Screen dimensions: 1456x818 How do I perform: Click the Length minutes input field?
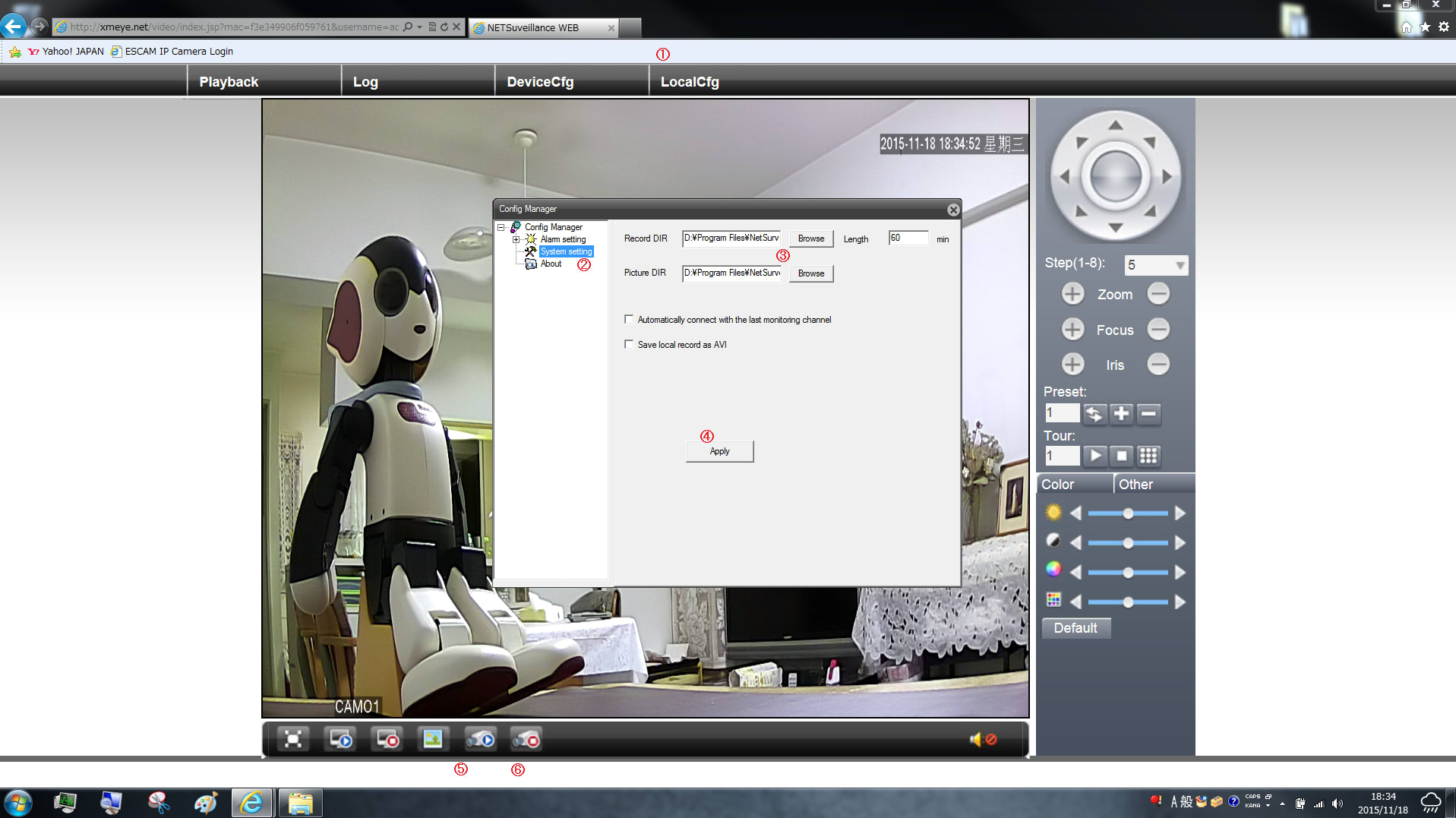pos(908,238)
